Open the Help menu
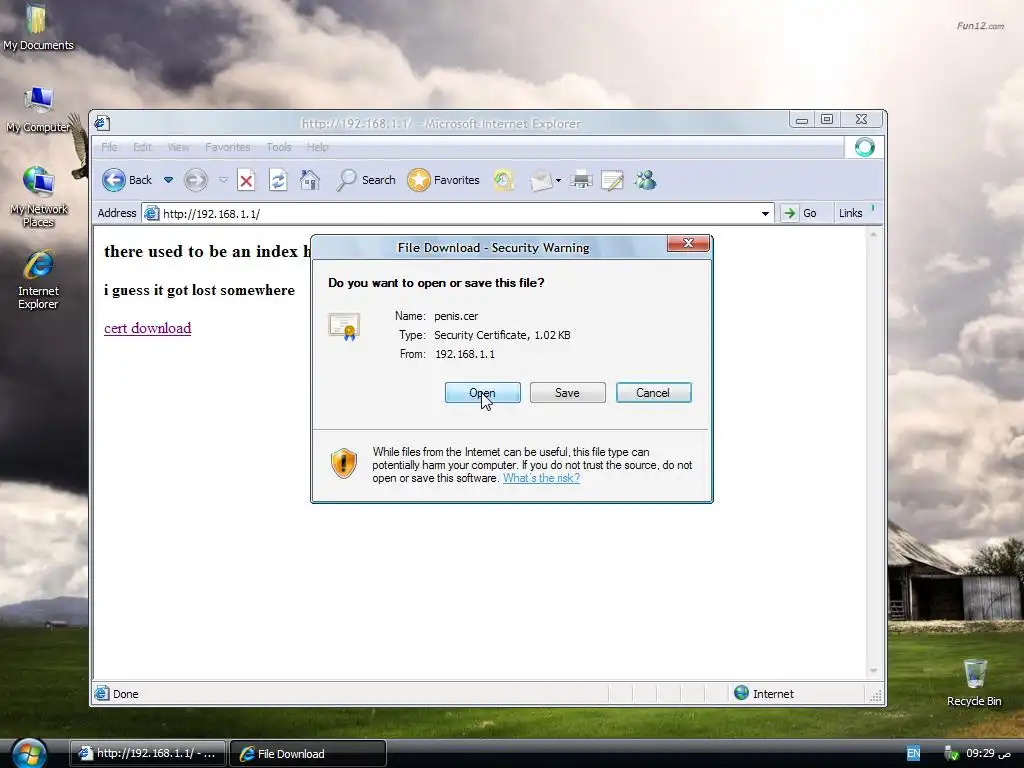The width and height of the screenshot is (1024, 768). click(x=317, y=147)
